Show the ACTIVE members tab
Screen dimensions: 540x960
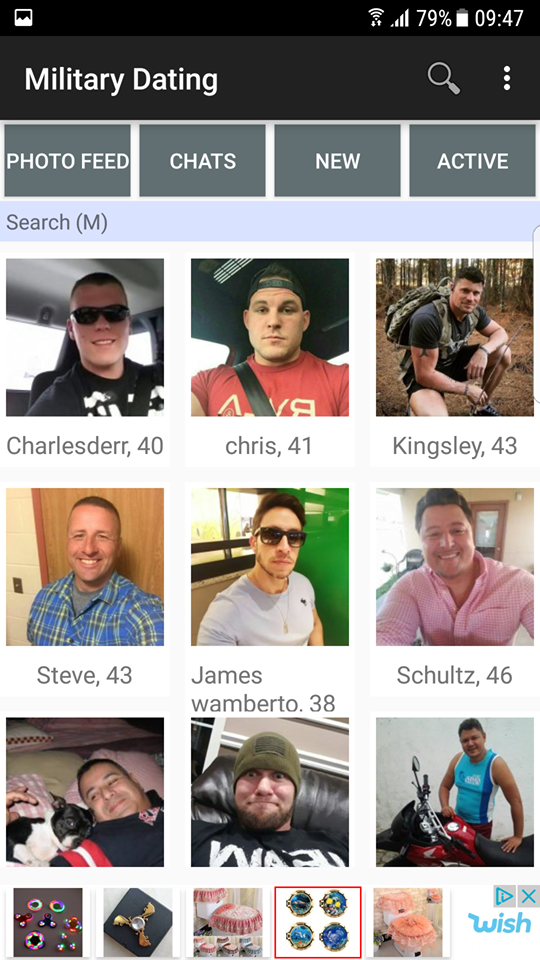473,161
